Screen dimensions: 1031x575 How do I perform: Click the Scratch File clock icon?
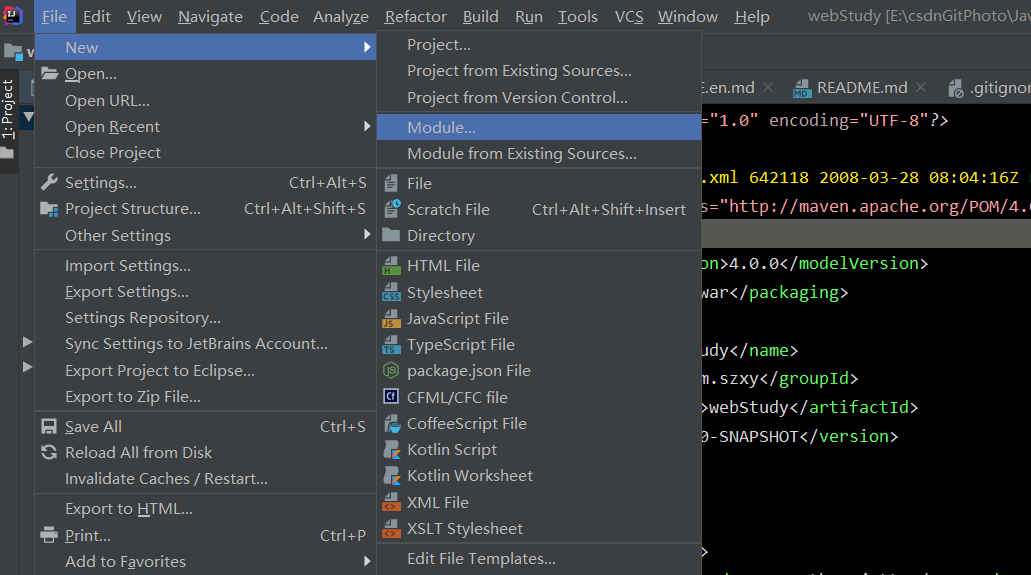click(392, 209)
